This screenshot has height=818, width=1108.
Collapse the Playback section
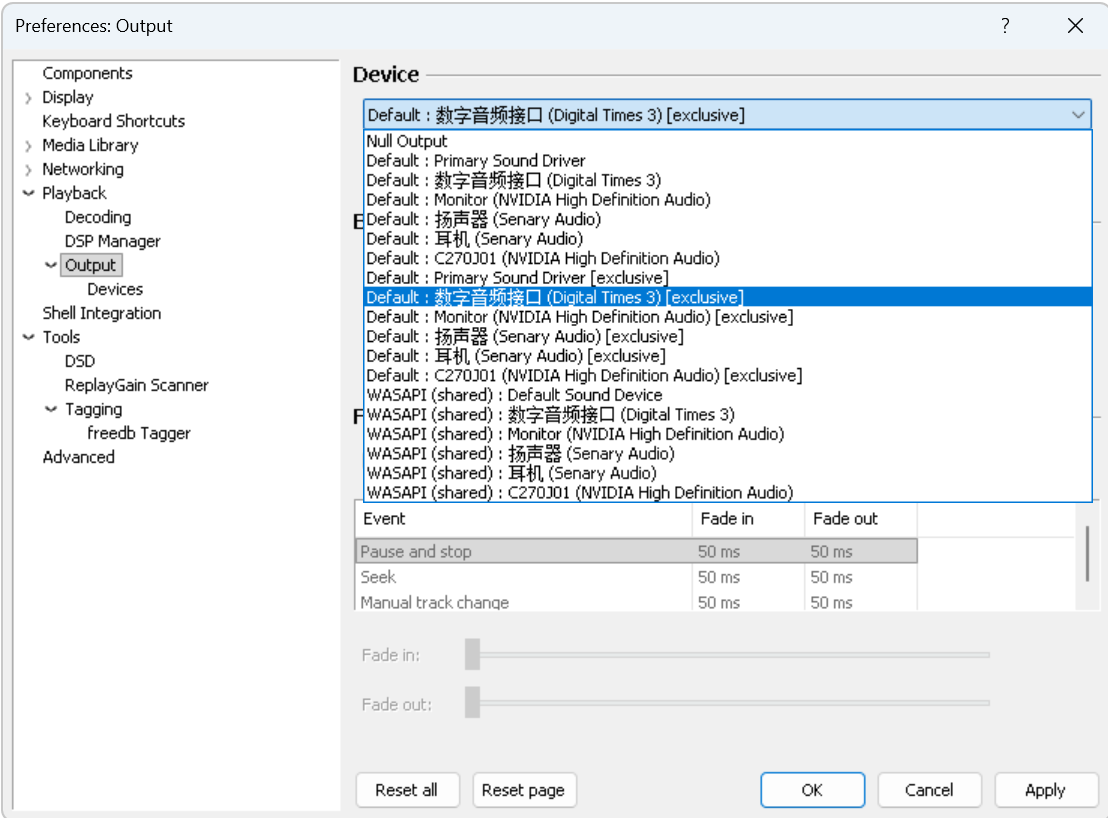27,193
